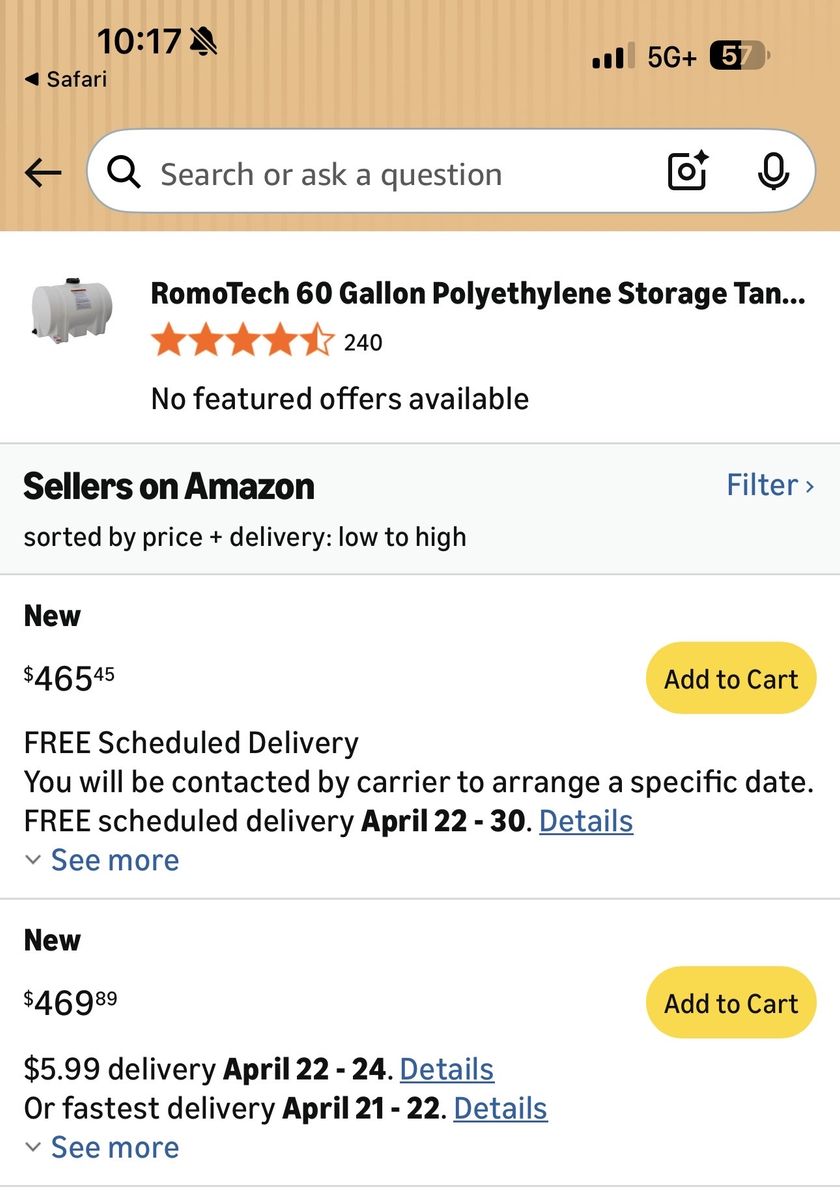Open the Filter options
The image size is (840, 1200).
click(x=769, y=485)
